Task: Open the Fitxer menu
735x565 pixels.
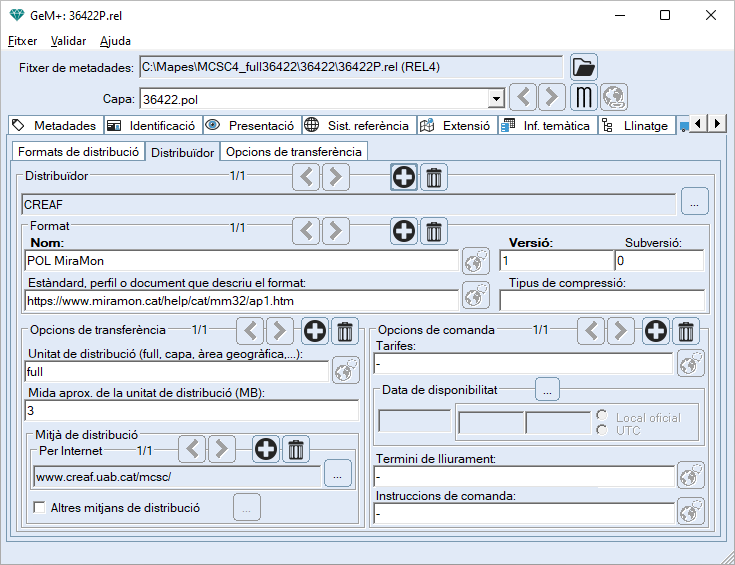Action: [x=22, y=41]
